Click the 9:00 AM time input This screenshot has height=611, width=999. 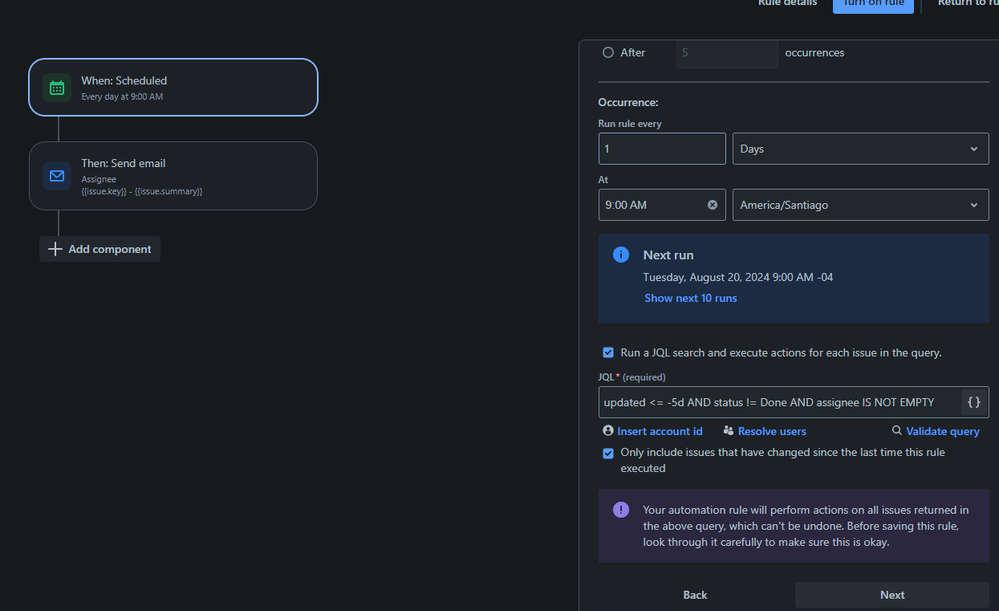tap(662, 205)
